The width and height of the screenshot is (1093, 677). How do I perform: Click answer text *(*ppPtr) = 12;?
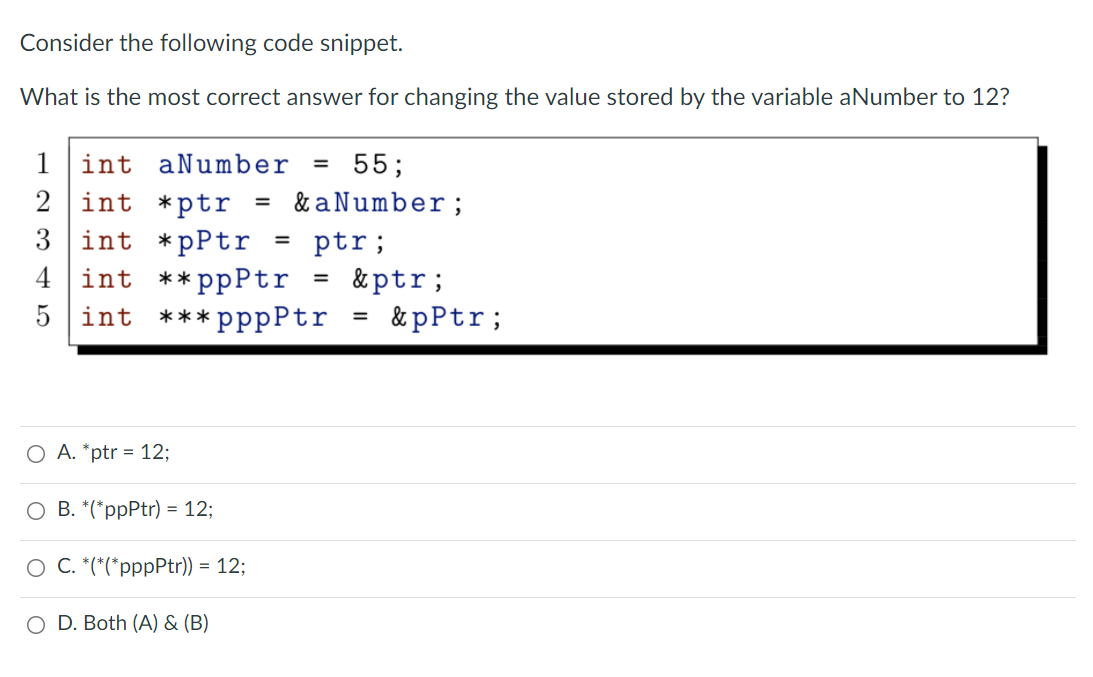click(x=135, y=510)
